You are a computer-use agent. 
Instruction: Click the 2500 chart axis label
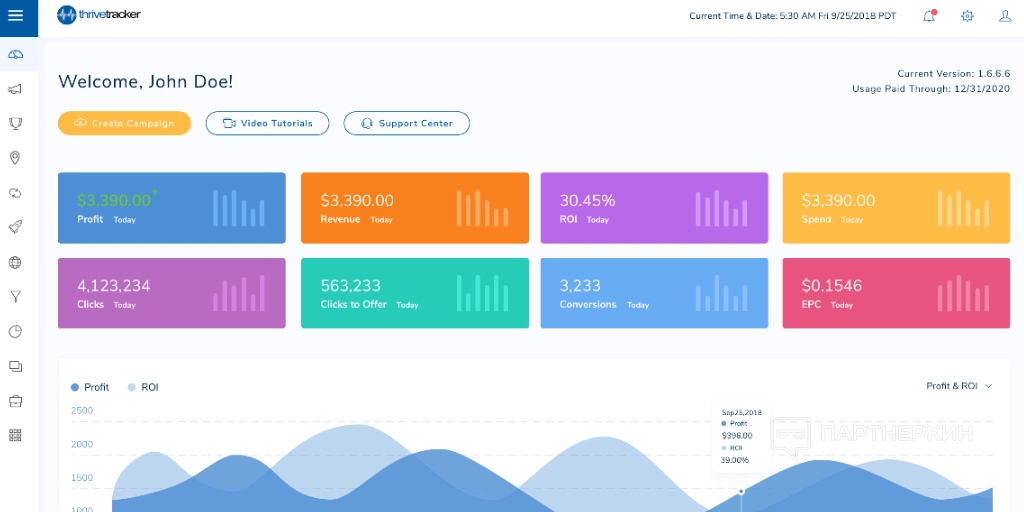[82, 411]
